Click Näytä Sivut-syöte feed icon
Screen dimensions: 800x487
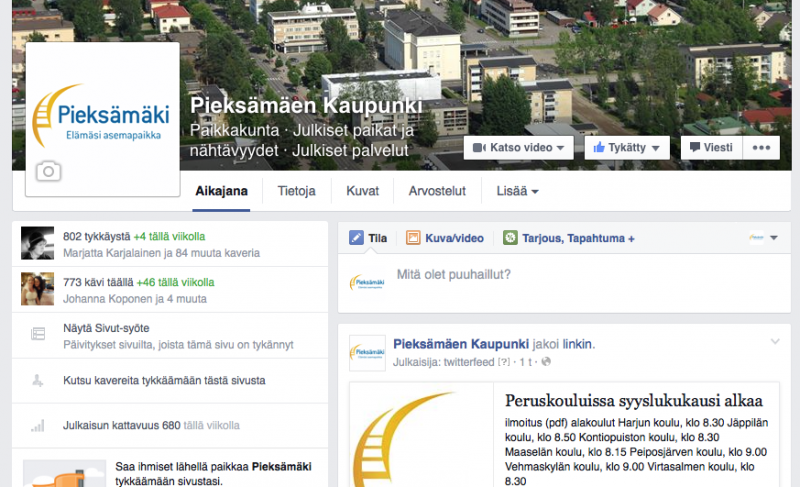pyautogui.click(x=38, y=334)
